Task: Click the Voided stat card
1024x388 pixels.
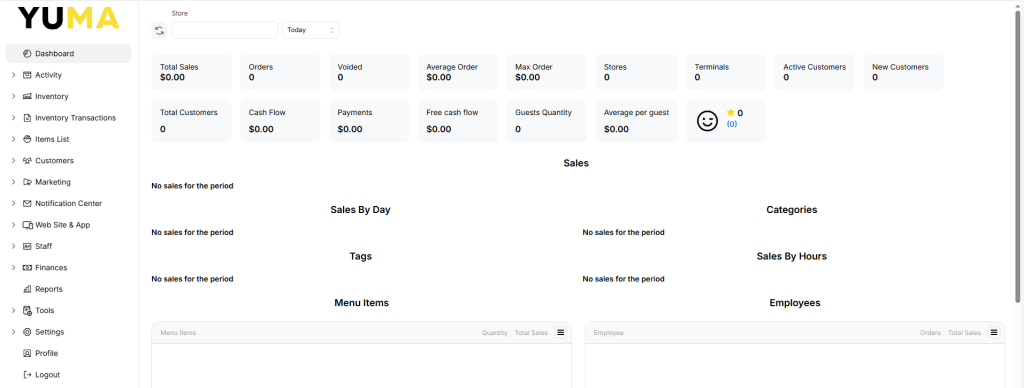Action: [x=369, y=73]
